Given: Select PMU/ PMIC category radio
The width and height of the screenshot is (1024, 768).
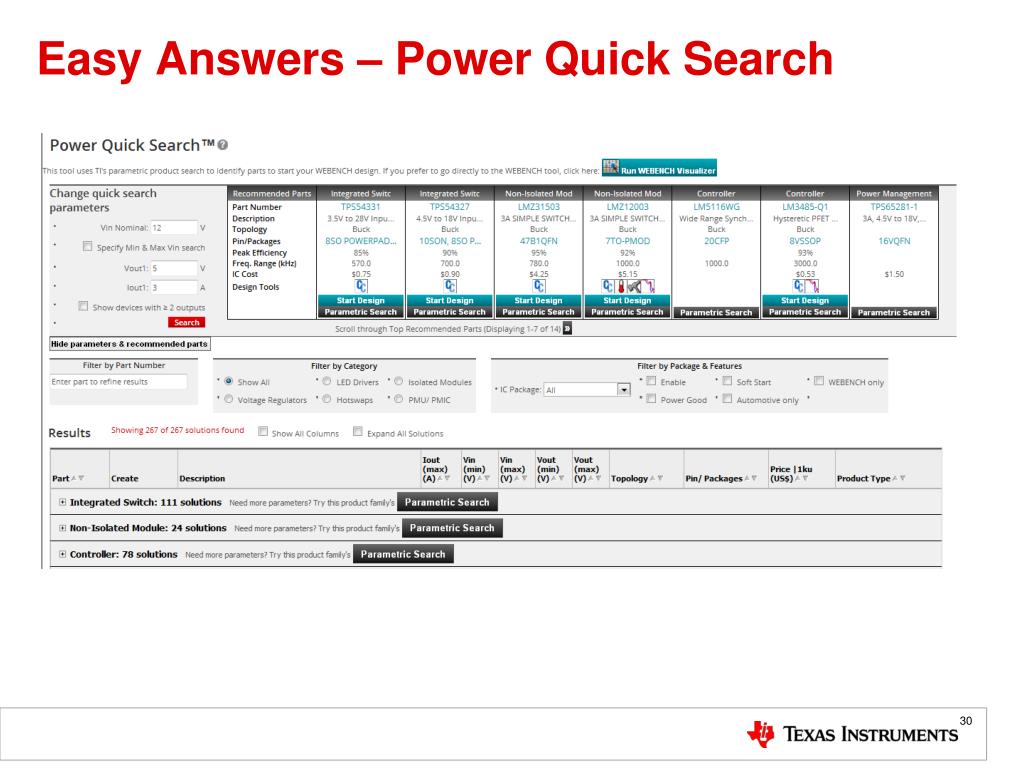Looking at the screenshot, I should pos(399,399).
